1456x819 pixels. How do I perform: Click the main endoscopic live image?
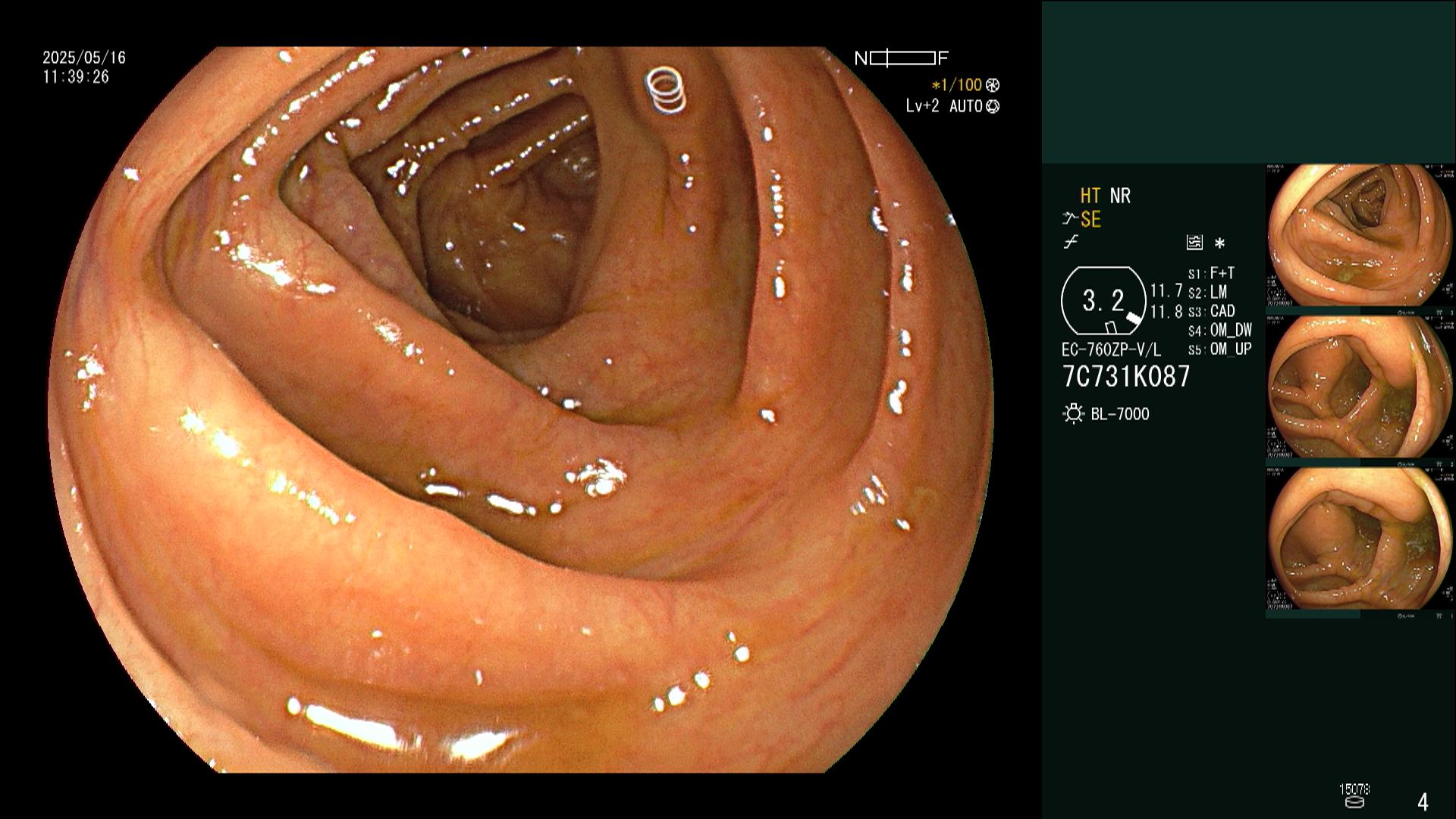[x=520, y=409]
